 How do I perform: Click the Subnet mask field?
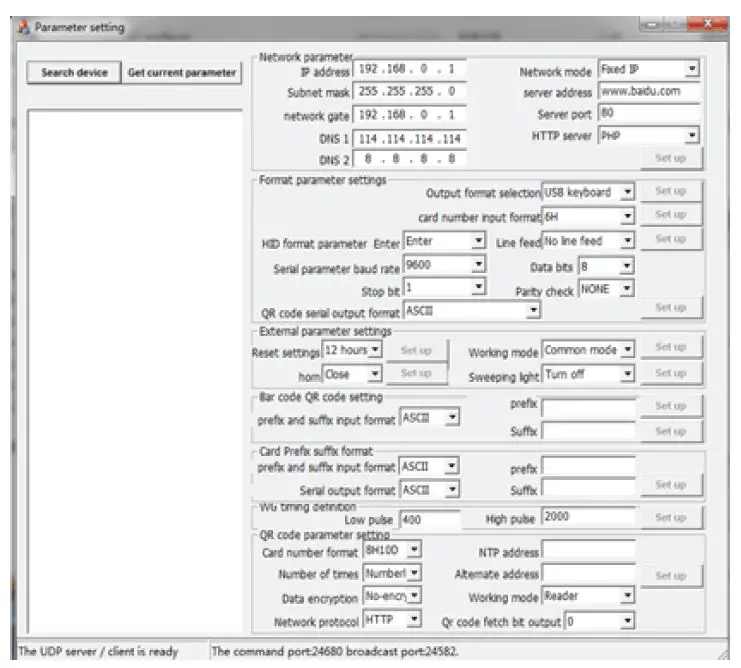[409, 91]
